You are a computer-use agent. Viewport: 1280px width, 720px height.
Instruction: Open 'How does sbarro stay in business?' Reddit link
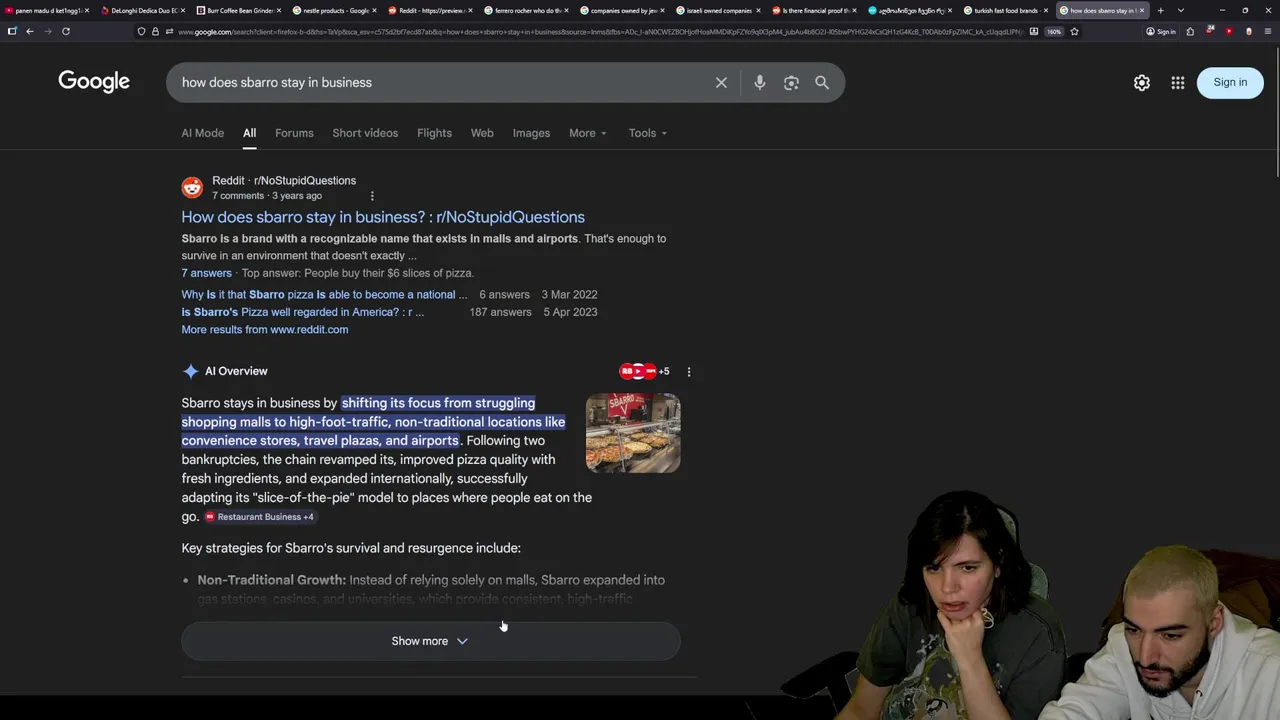click(x=383, y=217)
